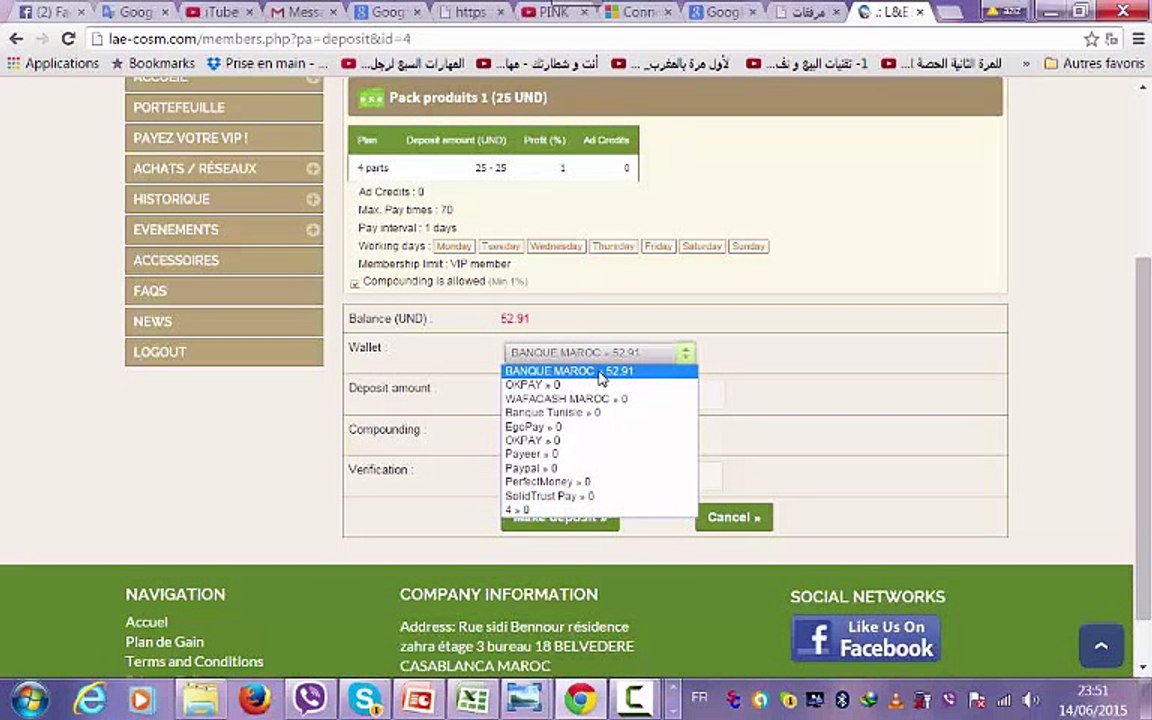
Task: Open Windows Media Player from taskbar
Action: [142, 699]
